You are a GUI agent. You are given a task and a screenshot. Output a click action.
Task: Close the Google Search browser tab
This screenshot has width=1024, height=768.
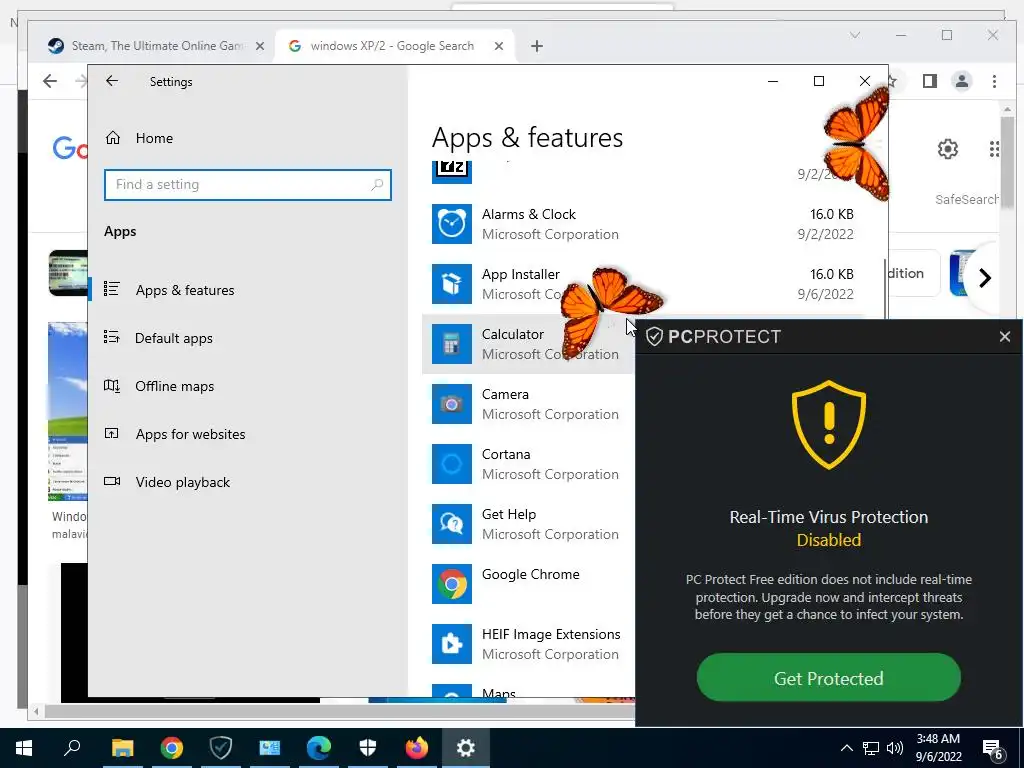(x=499, y=46)
